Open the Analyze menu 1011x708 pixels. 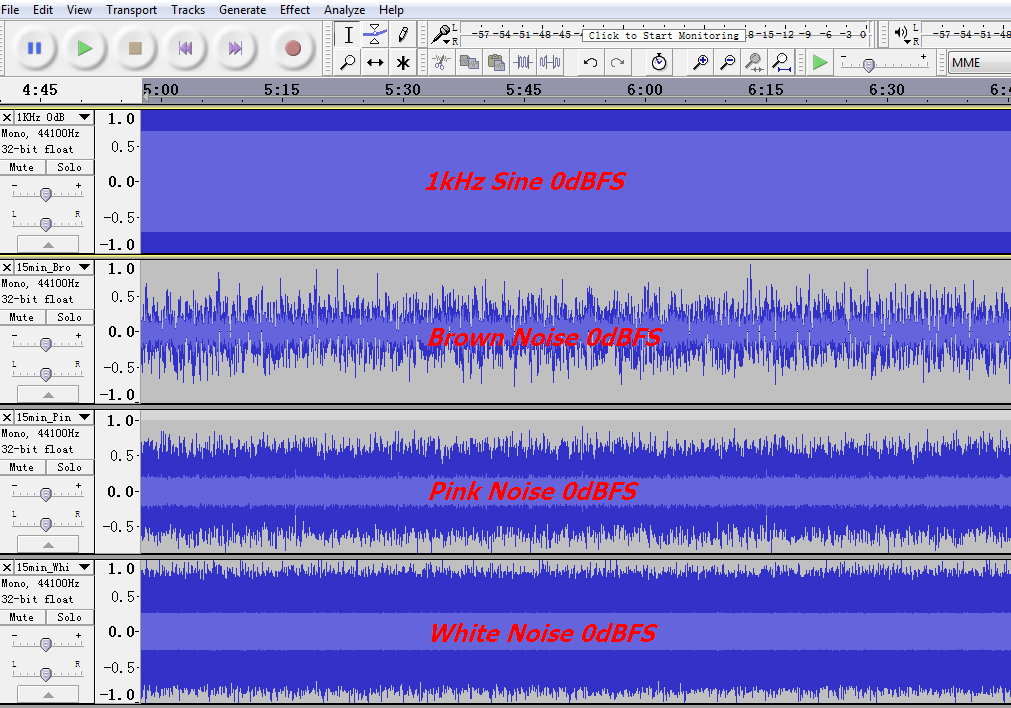tap(344, 10)
